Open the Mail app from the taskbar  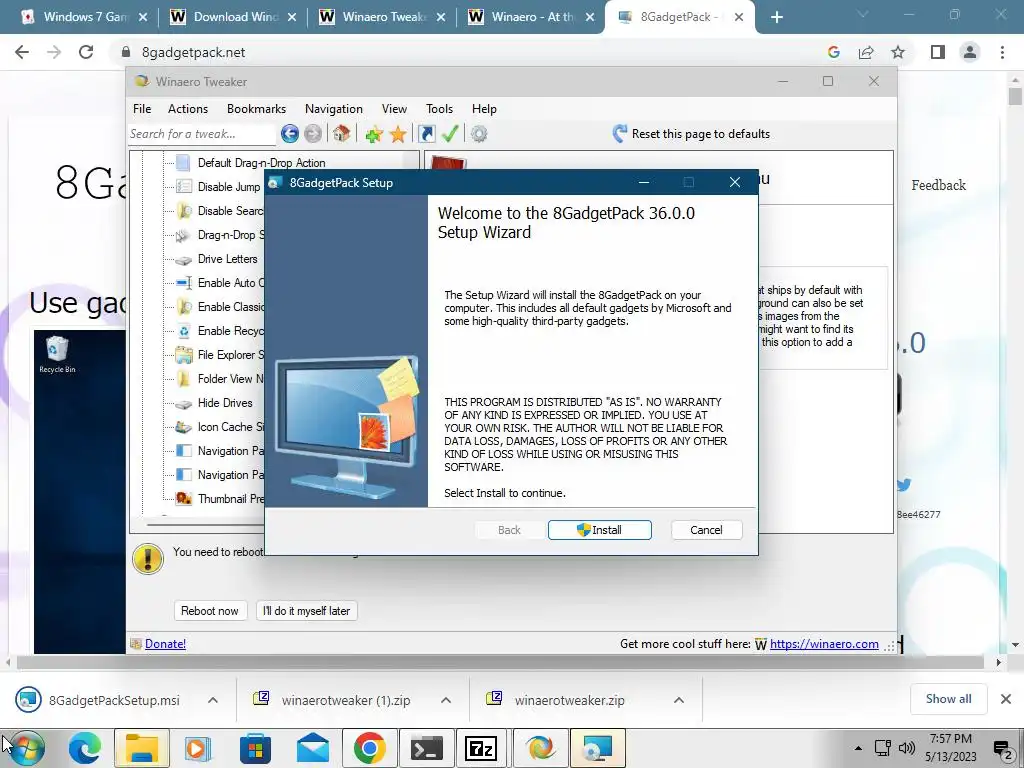[313, 748]
